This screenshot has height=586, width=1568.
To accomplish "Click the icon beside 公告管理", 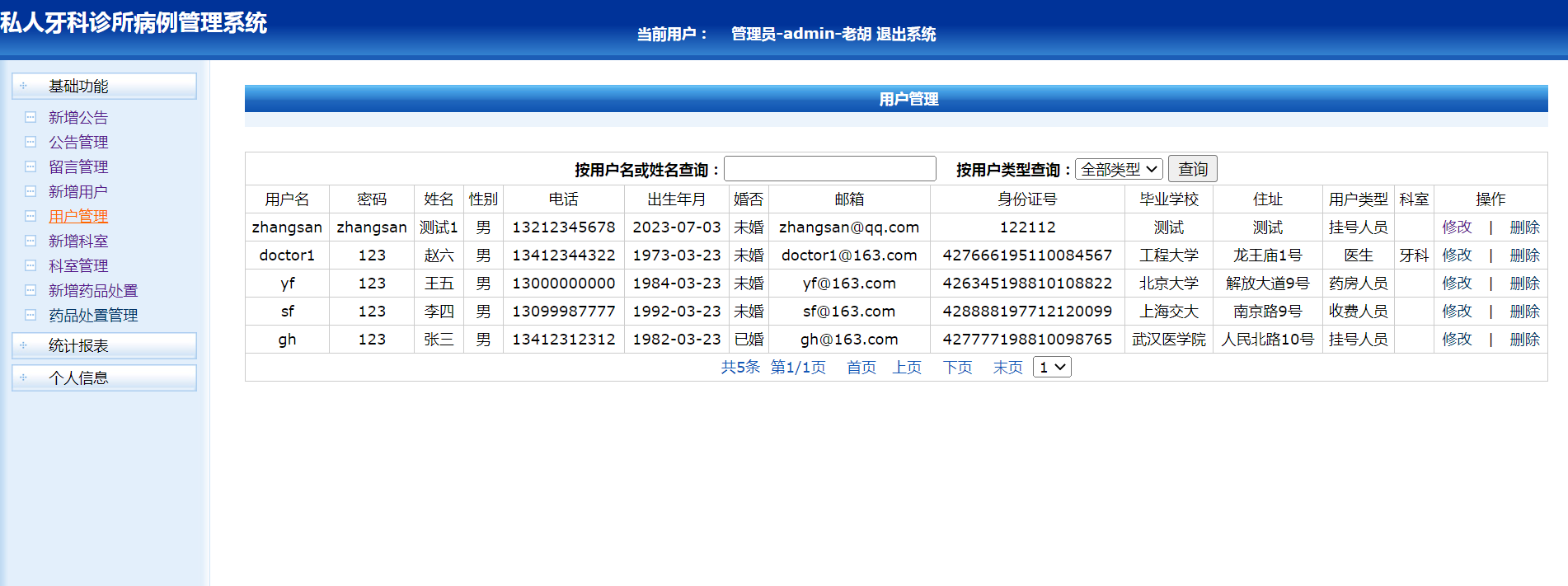I will click(31, 142).
